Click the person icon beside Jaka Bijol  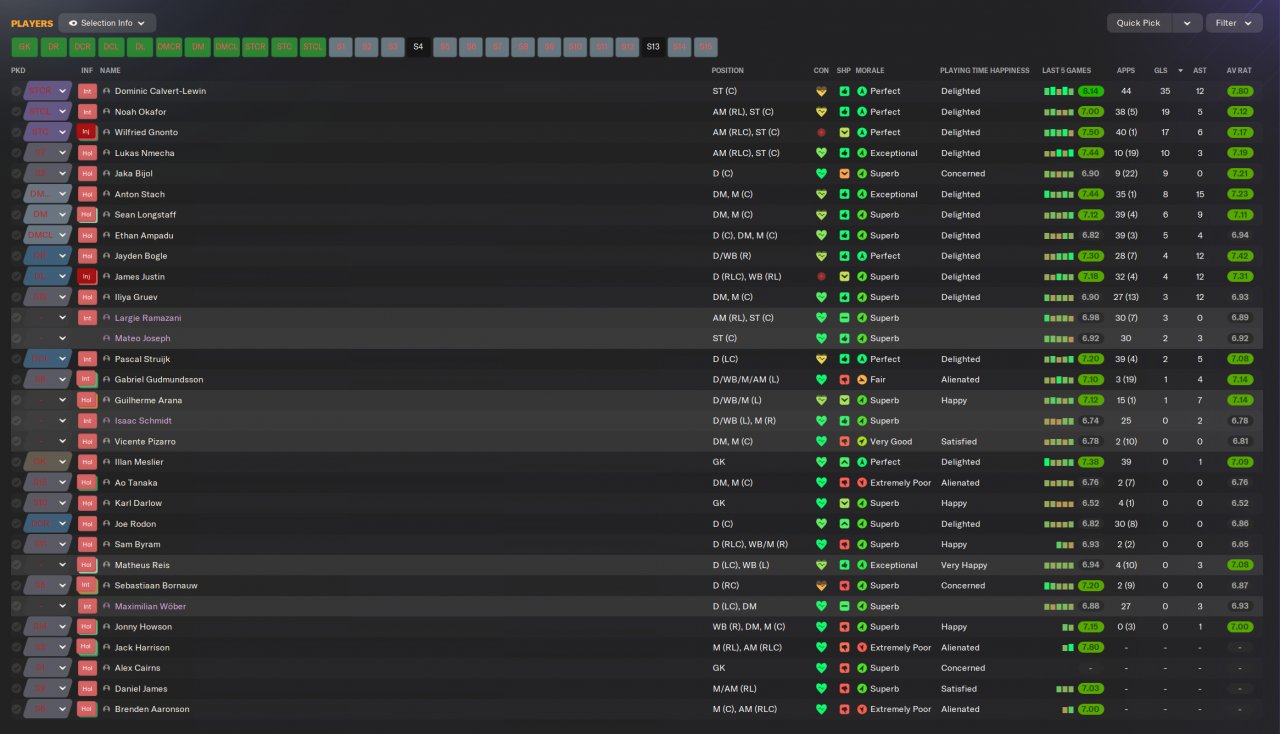(x=107, y=174)
